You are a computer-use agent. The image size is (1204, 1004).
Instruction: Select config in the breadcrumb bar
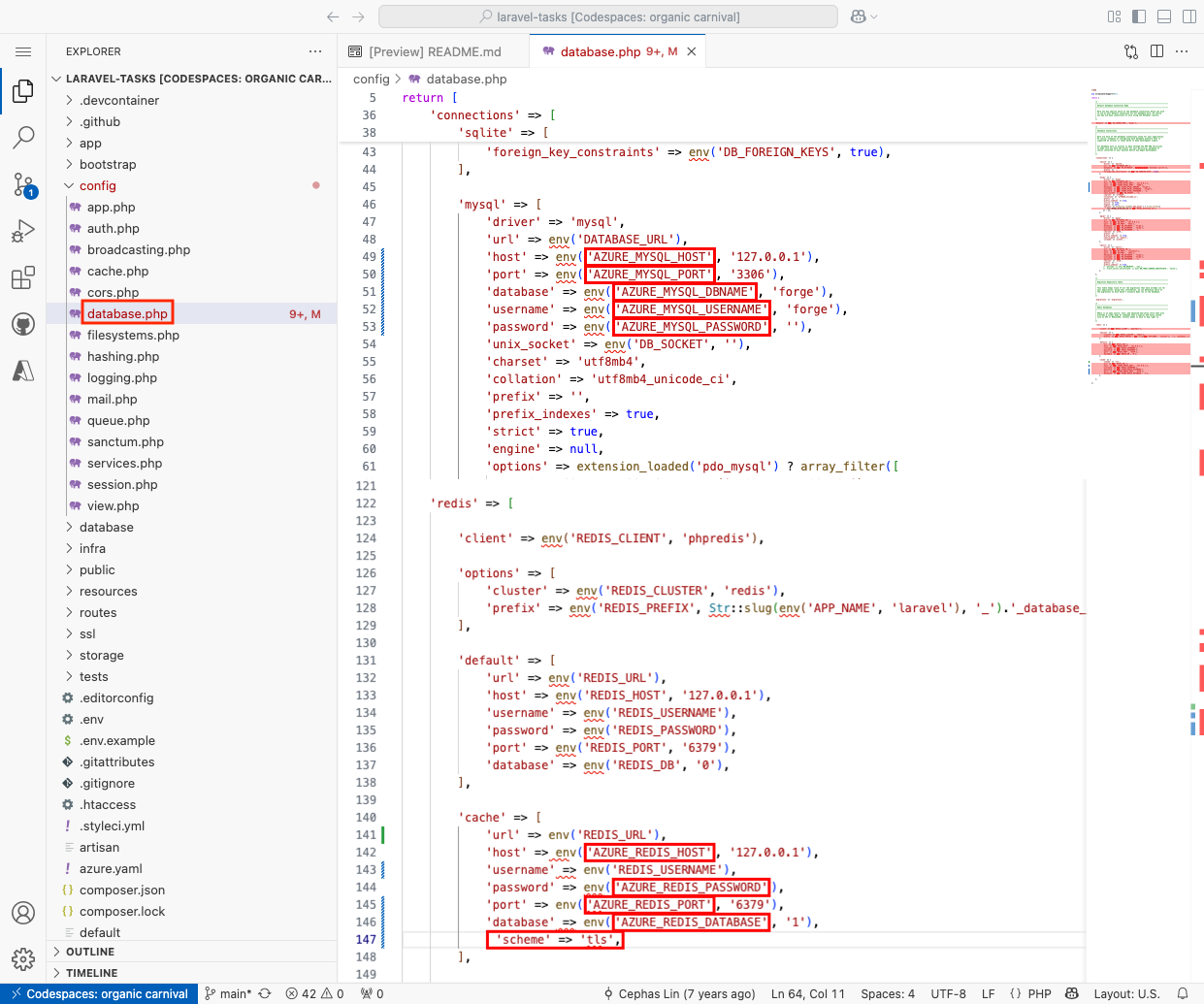coord(372,79)
